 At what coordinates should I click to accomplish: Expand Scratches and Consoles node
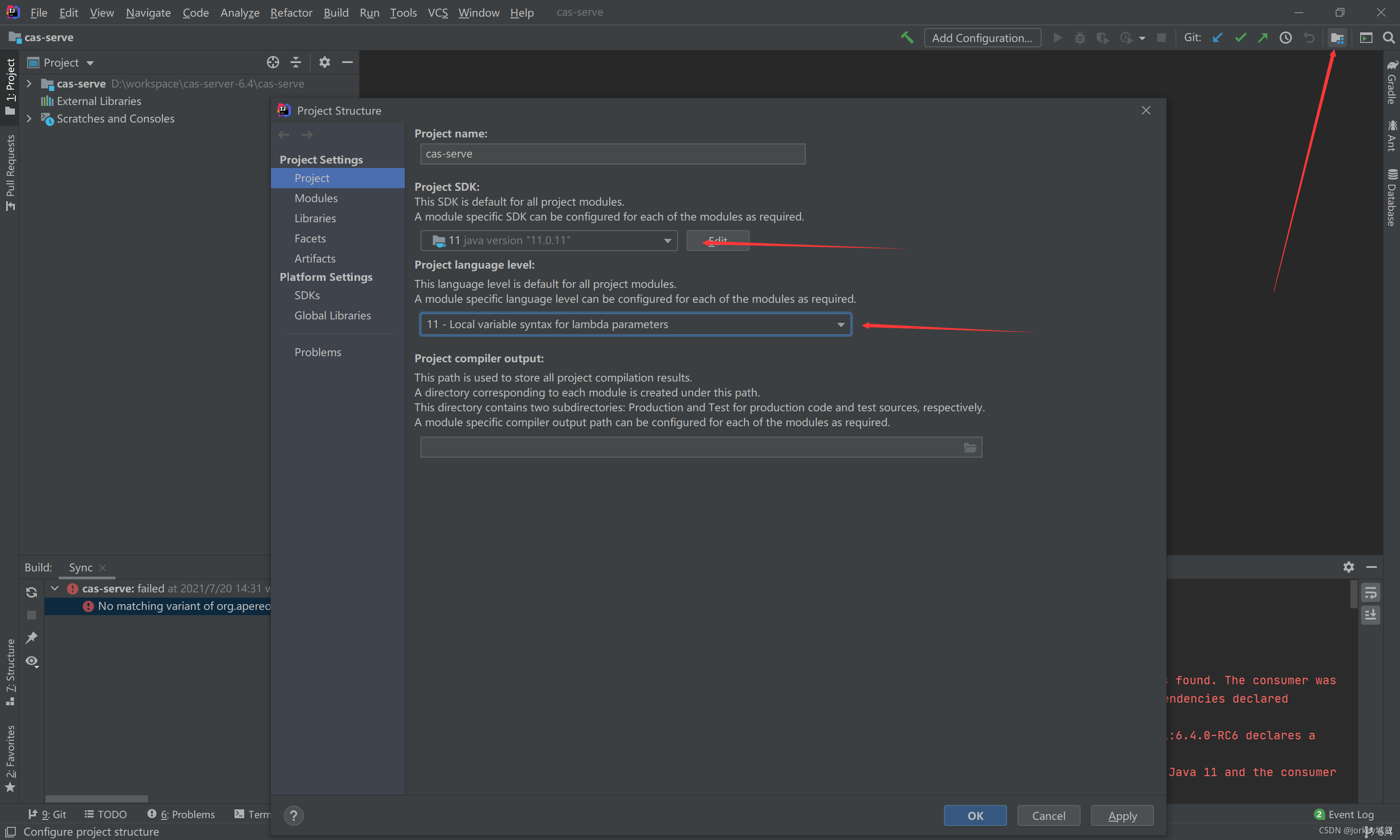click(x=29, y=119)
